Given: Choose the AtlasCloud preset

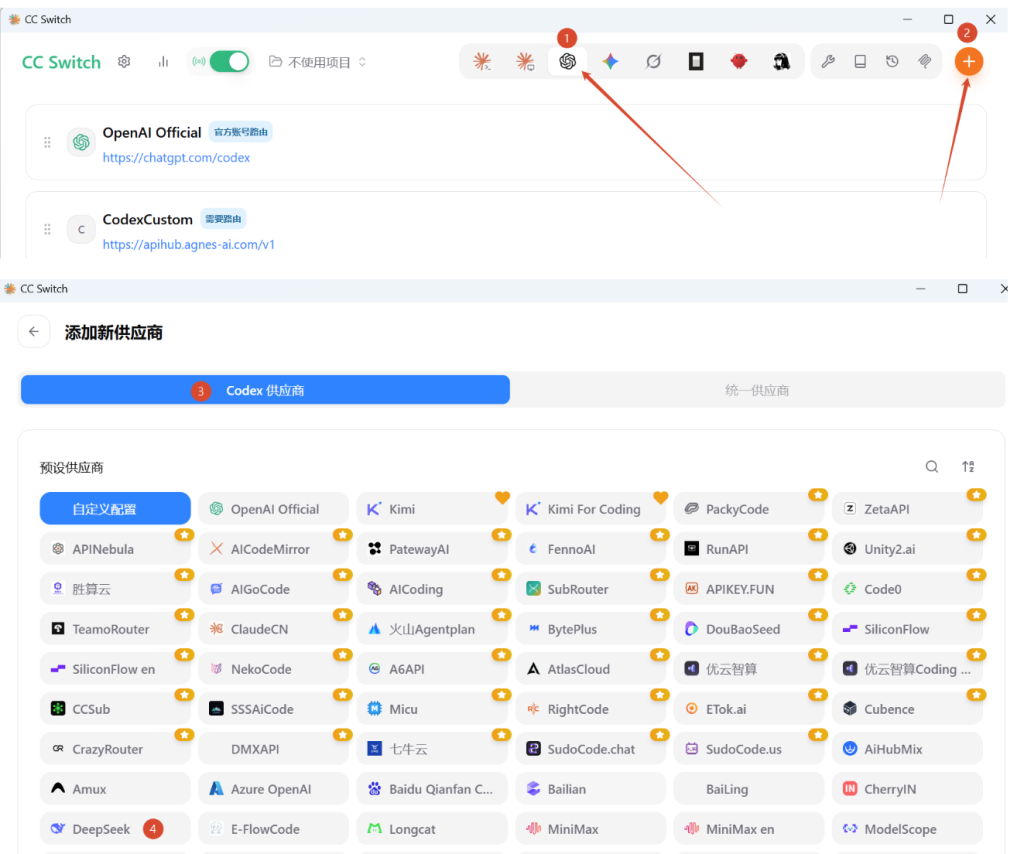Looking at the screenshot, I should (x=590, y=669).
